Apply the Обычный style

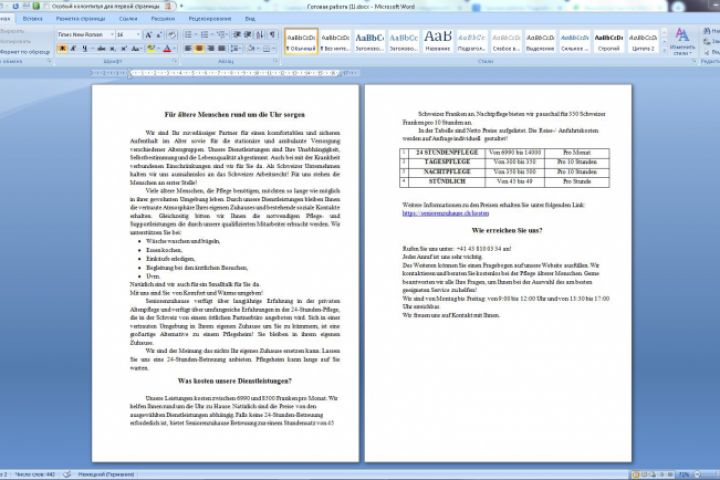301,41
